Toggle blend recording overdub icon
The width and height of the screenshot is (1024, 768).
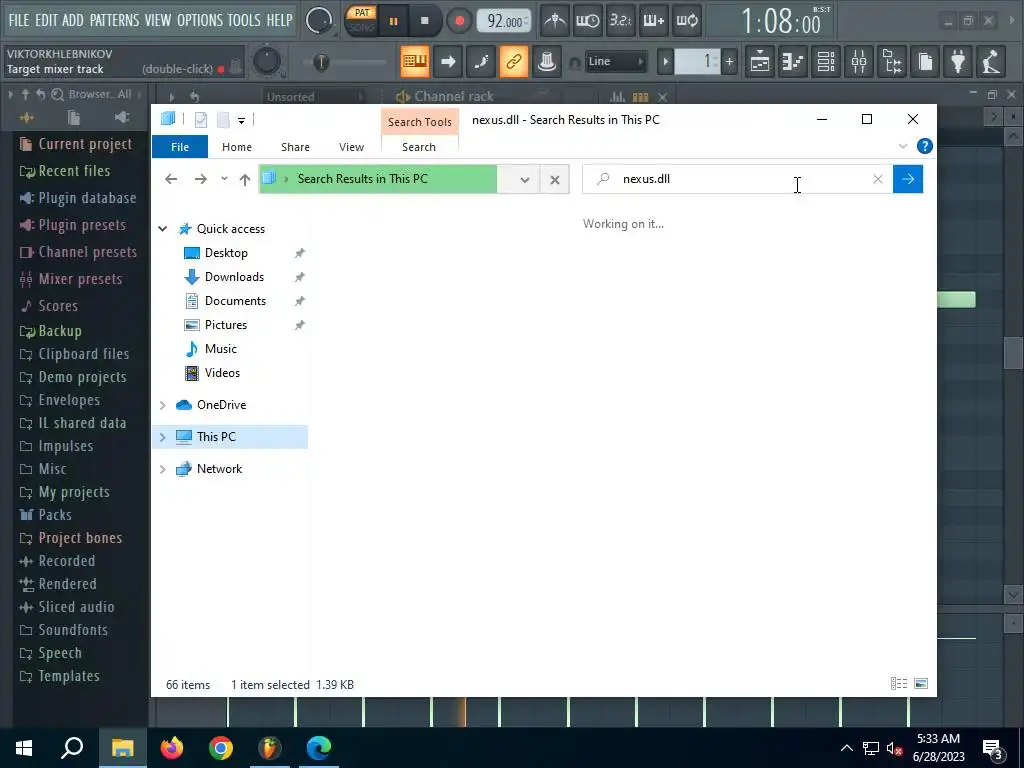[x=654, y=21]
